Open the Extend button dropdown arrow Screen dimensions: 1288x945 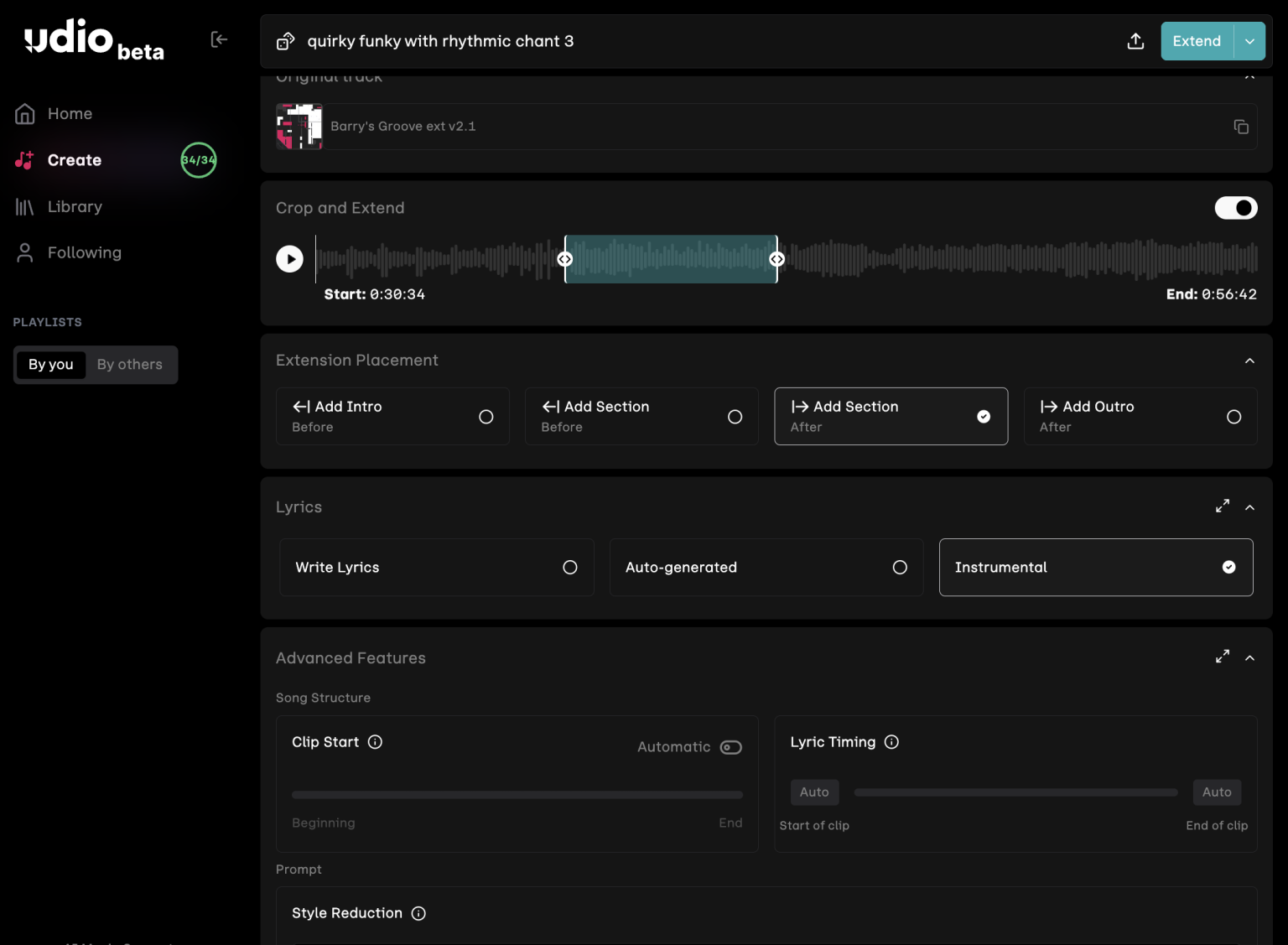[1249, 40]
